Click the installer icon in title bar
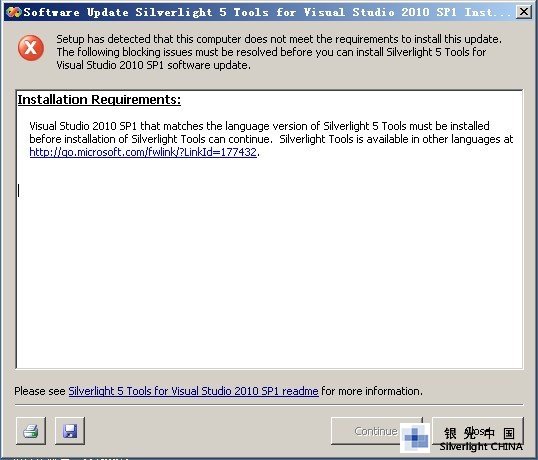 coord(14,12)
